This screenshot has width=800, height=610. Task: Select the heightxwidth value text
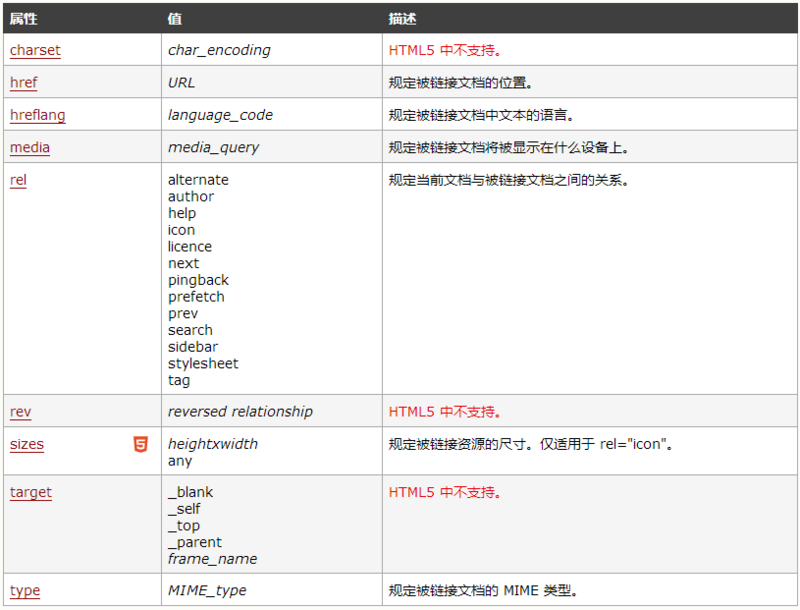pos(213,444)
